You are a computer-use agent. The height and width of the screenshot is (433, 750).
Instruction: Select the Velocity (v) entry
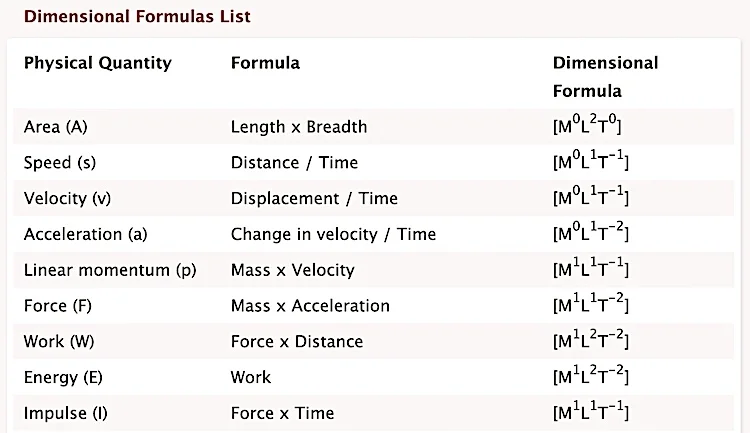67,199
